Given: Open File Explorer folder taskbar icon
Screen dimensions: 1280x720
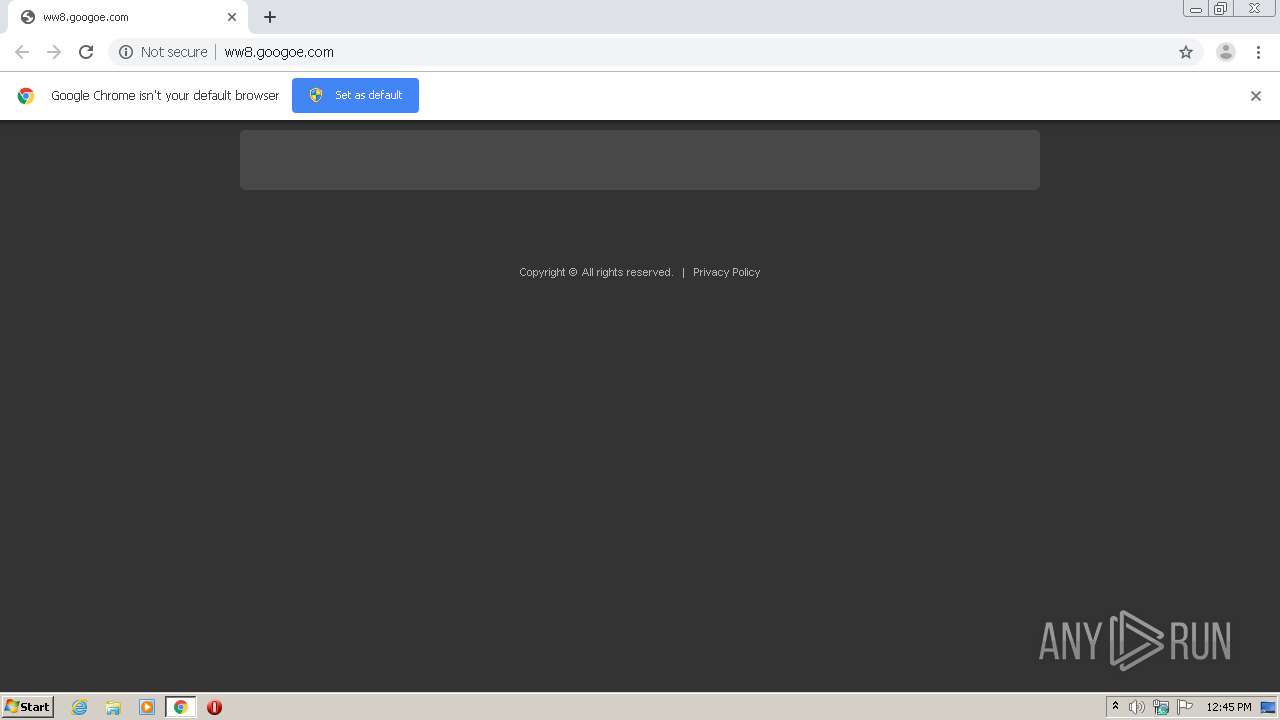Looking at the screenshot, I should [113, 707].
